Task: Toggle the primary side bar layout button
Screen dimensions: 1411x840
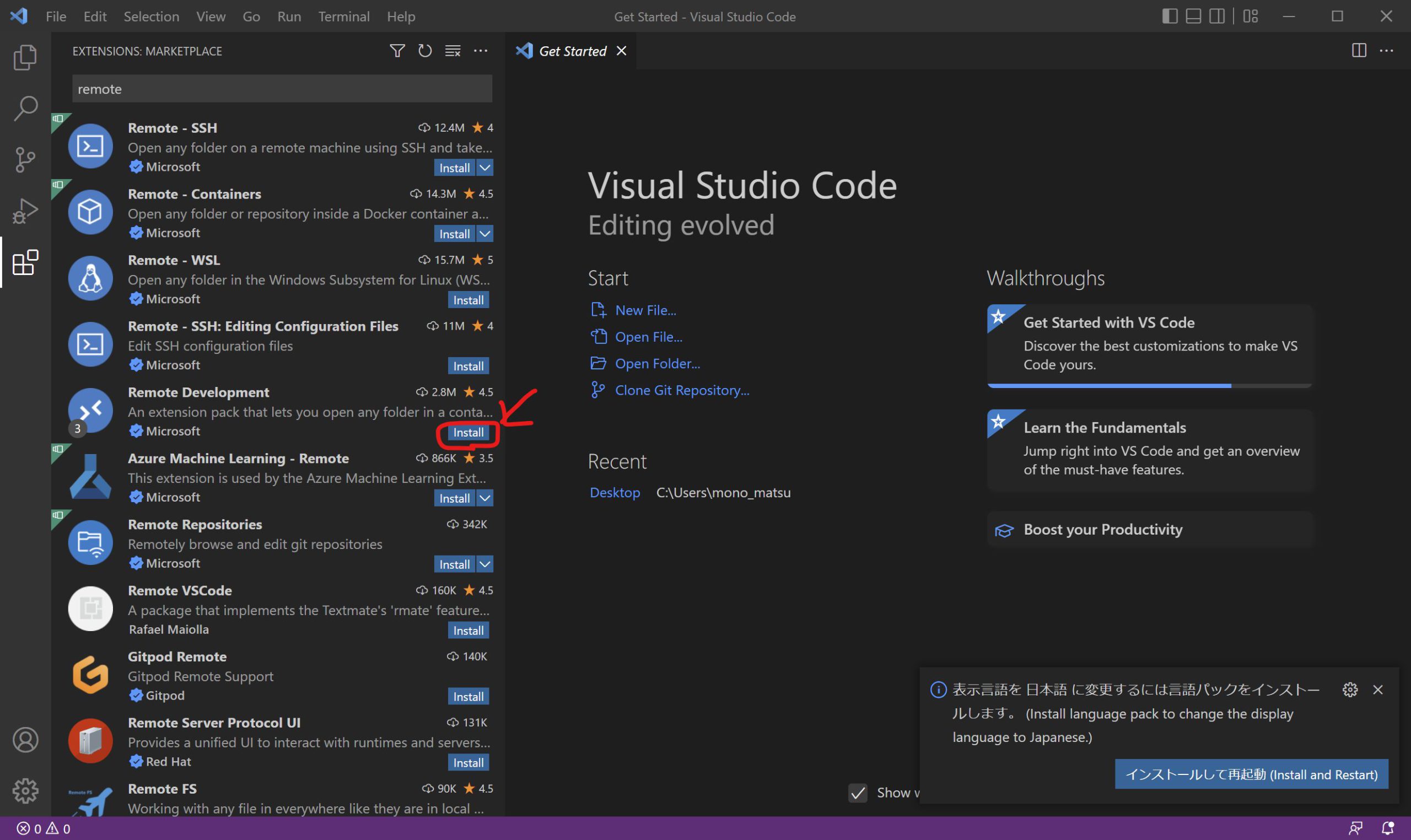Action: pyautogui.click(x=1170, y=17)
